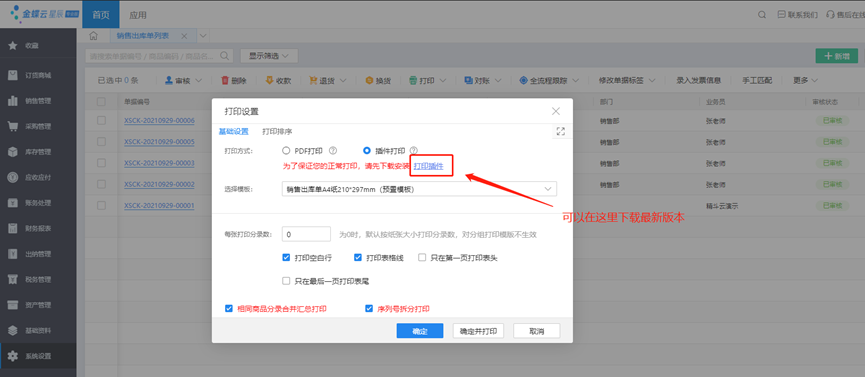Close the 销售出库单列表 tab
Screen dimensions: 865x377
click(x=184, y=36)
